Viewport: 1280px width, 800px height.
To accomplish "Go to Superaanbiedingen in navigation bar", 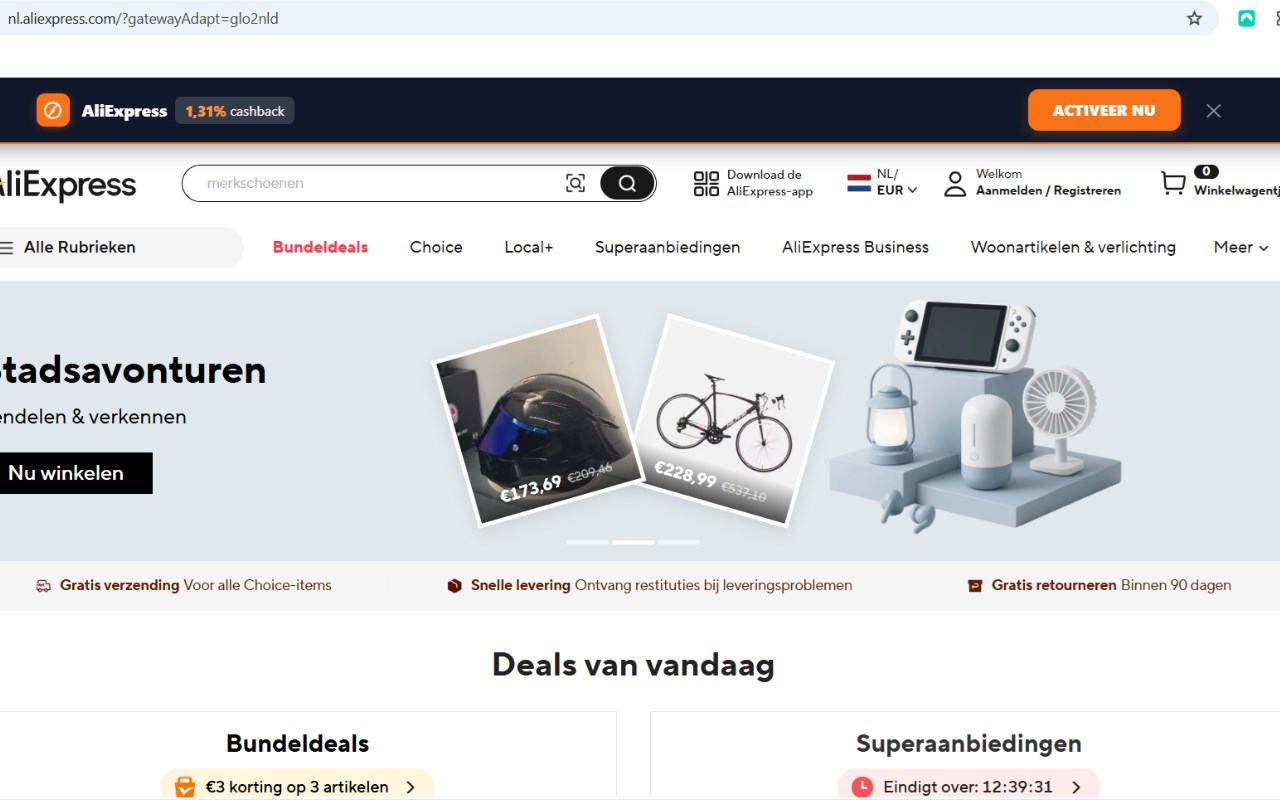I will click(x=667, y=247).
